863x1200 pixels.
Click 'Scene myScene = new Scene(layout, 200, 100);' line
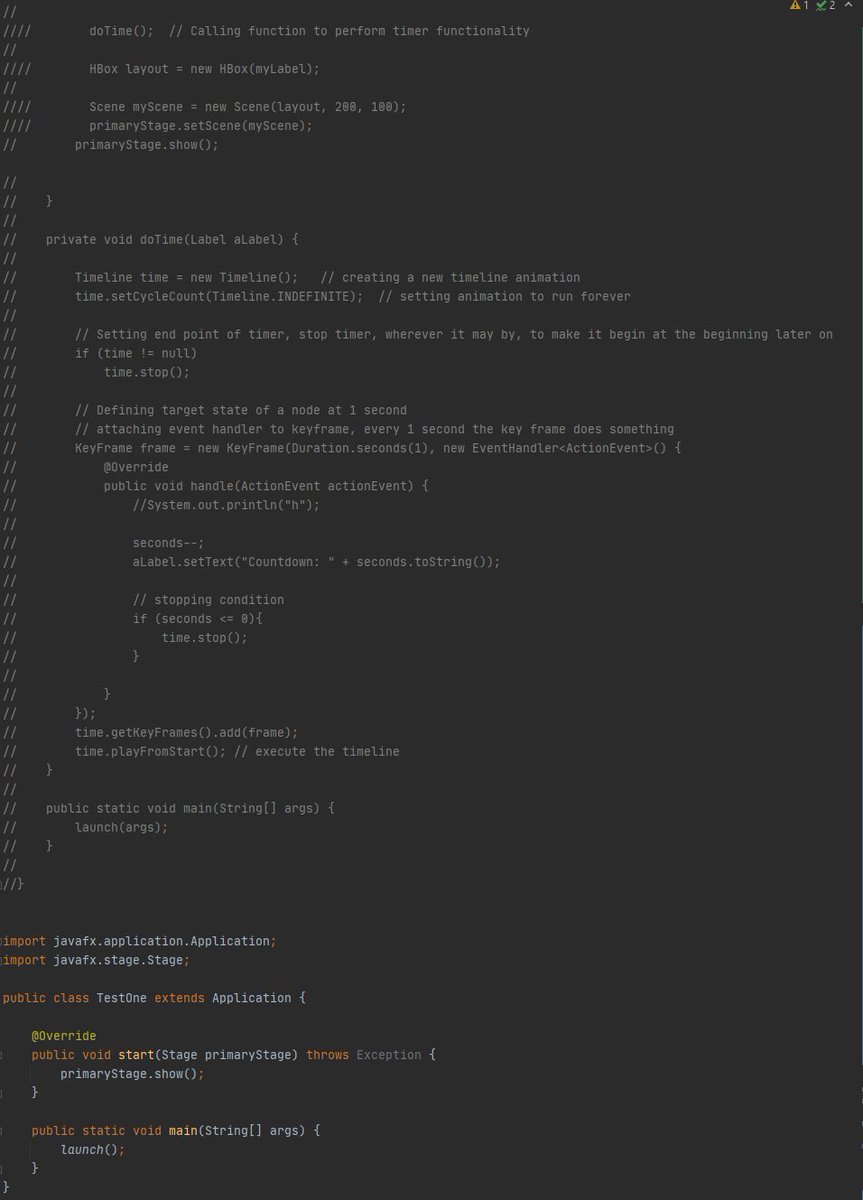pyautogui.click(x=248, y=107)
